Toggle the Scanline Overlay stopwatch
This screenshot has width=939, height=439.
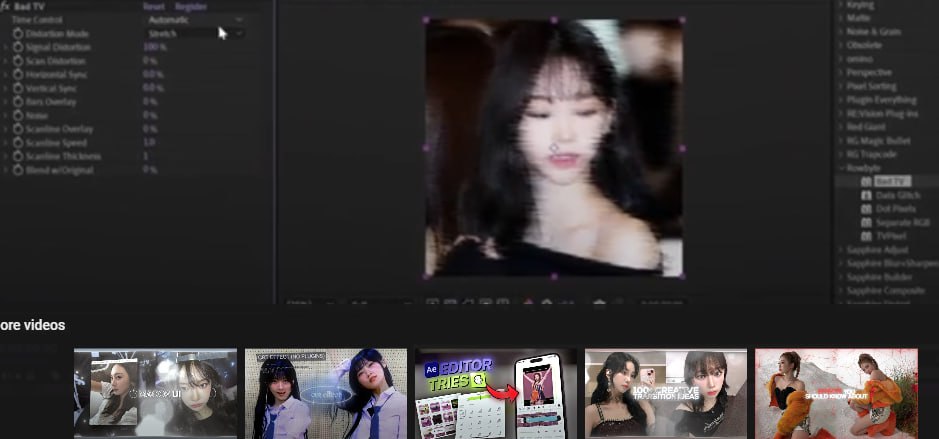pos(18,129)
